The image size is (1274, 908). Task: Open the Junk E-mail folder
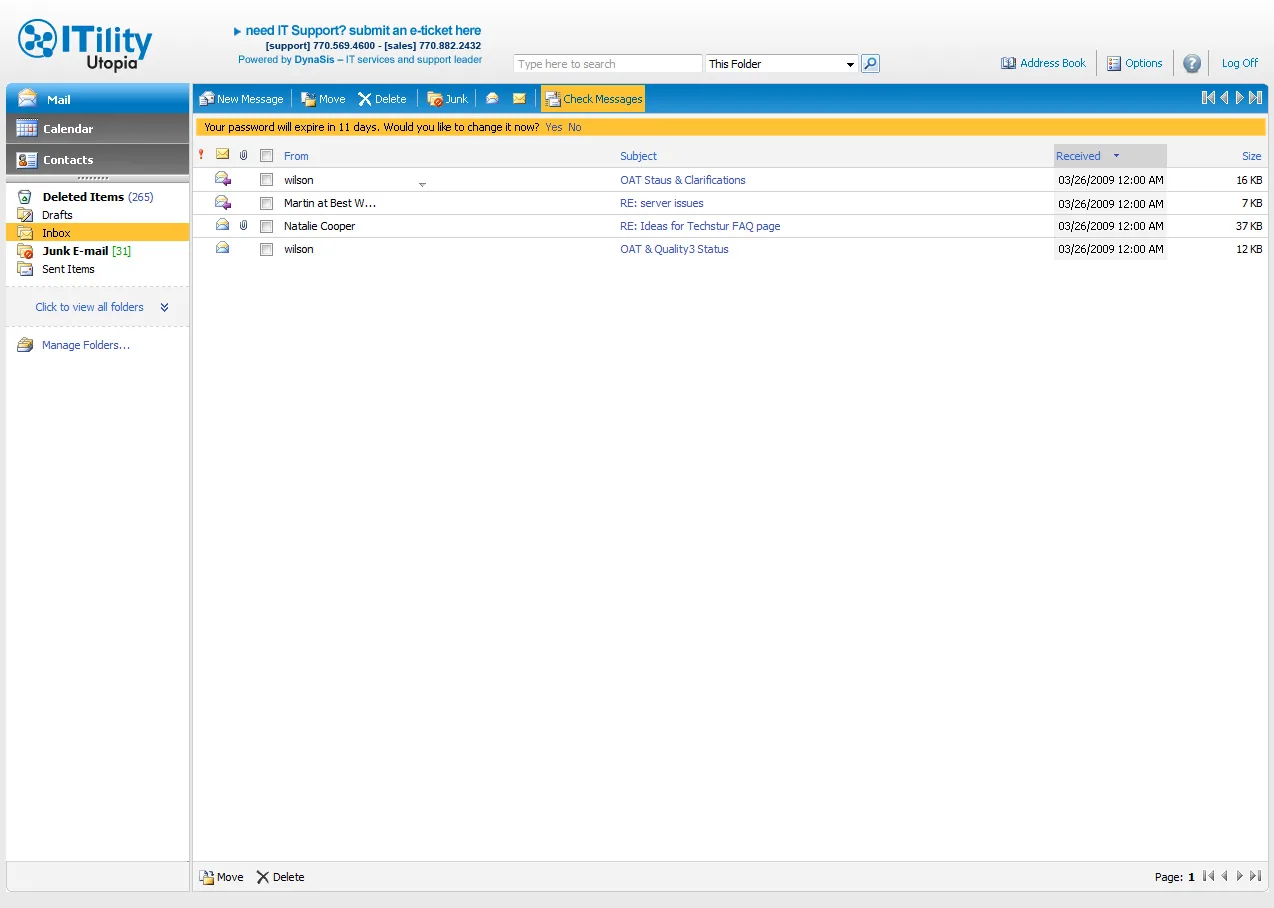(87, 251)
